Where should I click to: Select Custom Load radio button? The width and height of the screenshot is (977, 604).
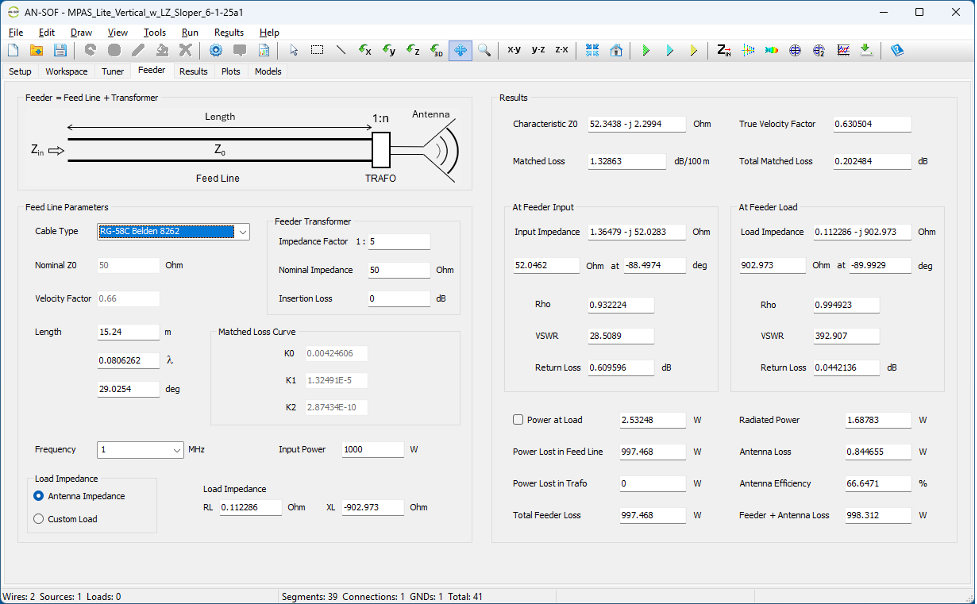click(39, 519)
